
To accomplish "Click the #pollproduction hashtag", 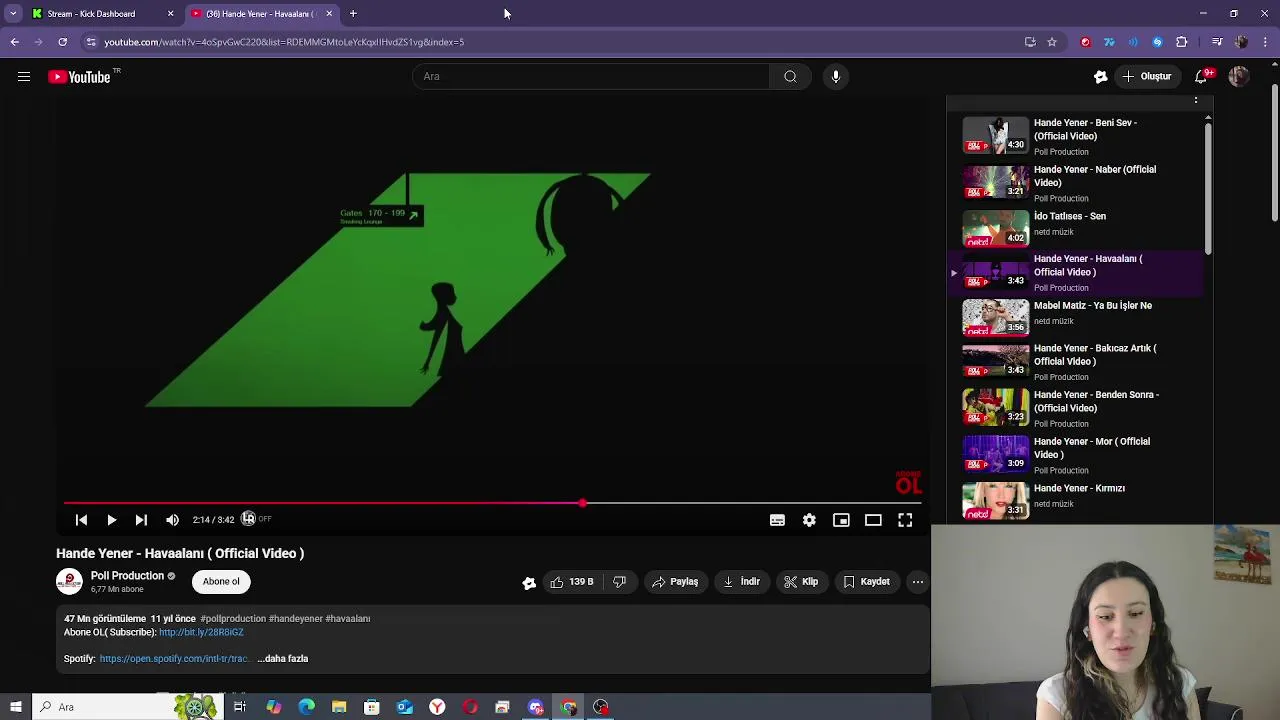I will [x=233, y=619].
